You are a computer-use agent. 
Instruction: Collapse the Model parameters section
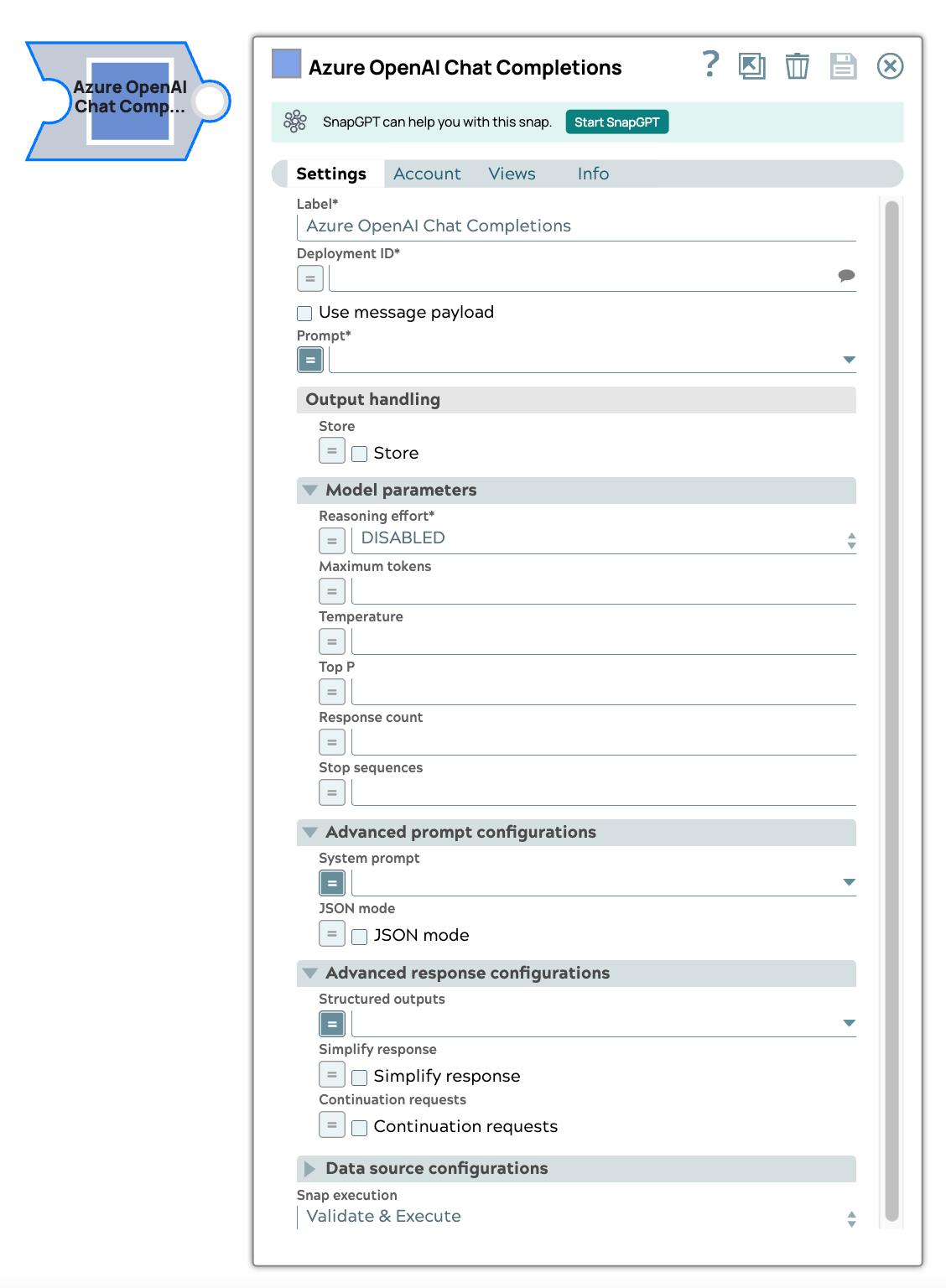coord(309,491)
